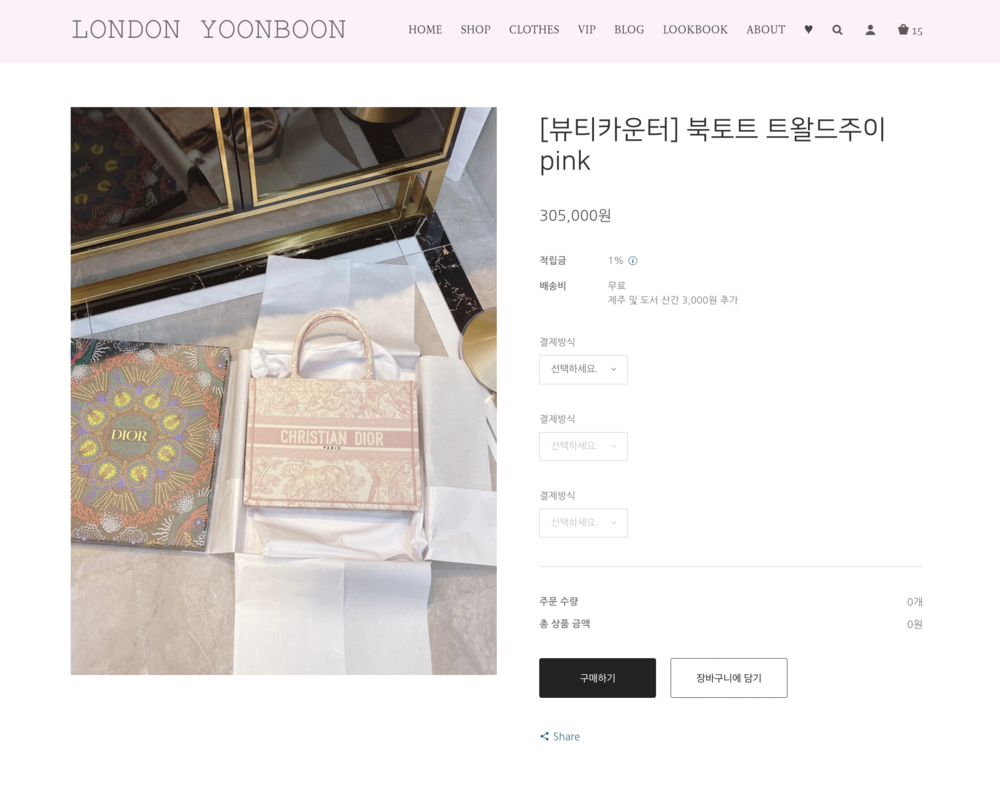This screenshot has height=794, width=1000.
Task: Open the ABOUT menu
Action: pyautogui.click(x=765, y=29)
